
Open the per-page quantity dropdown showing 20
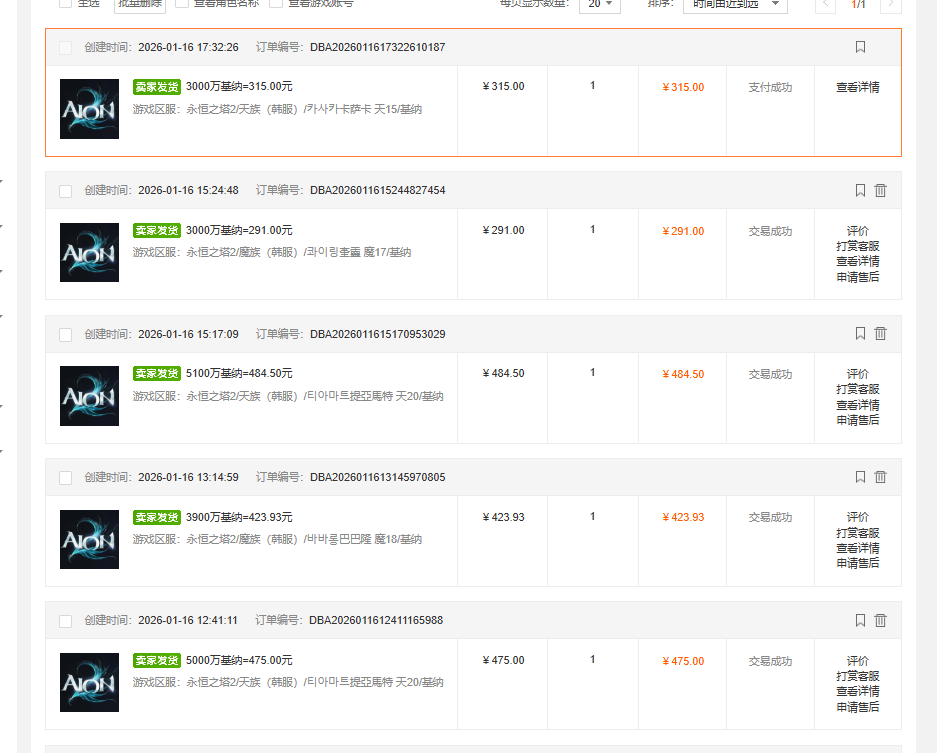pos(600,4)
